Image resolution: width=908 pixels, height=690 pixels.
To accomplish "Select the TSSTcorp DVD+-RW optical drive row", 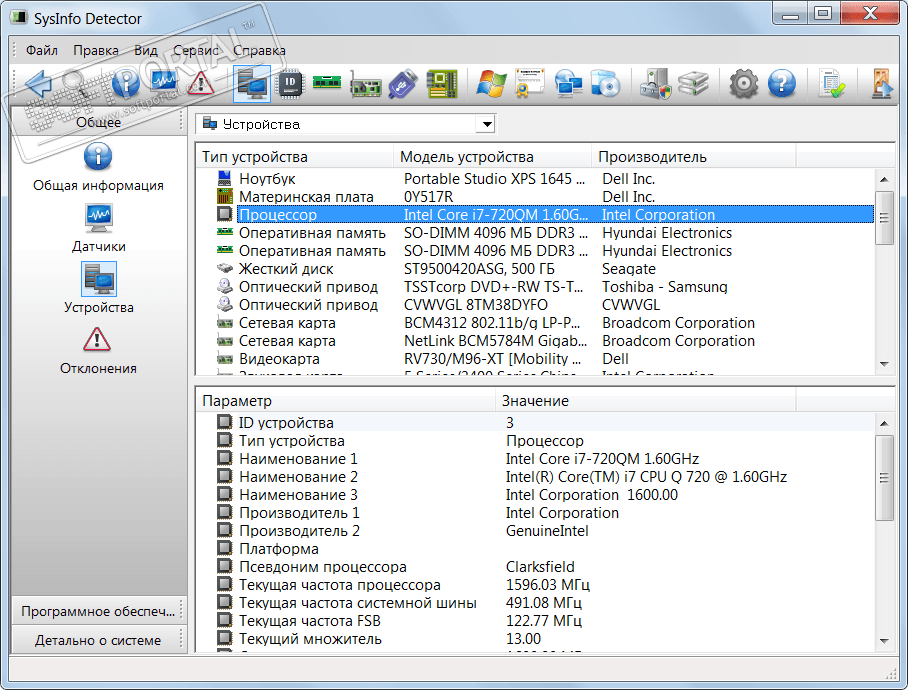I will click(x=536, y=287).
